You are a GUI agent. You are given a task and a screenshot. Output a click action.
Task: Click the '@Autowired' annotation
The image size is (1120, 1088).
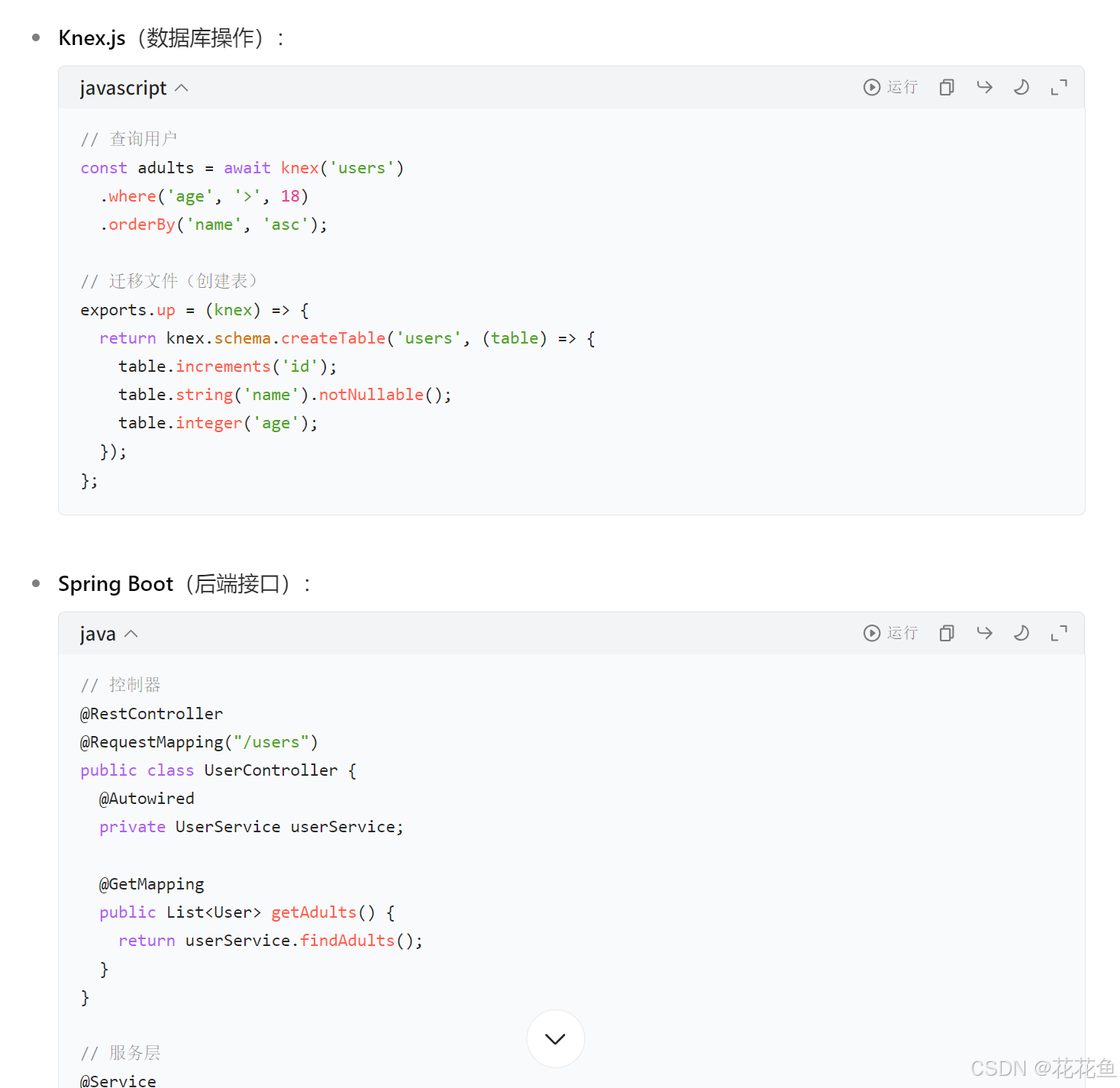point(147,799)
